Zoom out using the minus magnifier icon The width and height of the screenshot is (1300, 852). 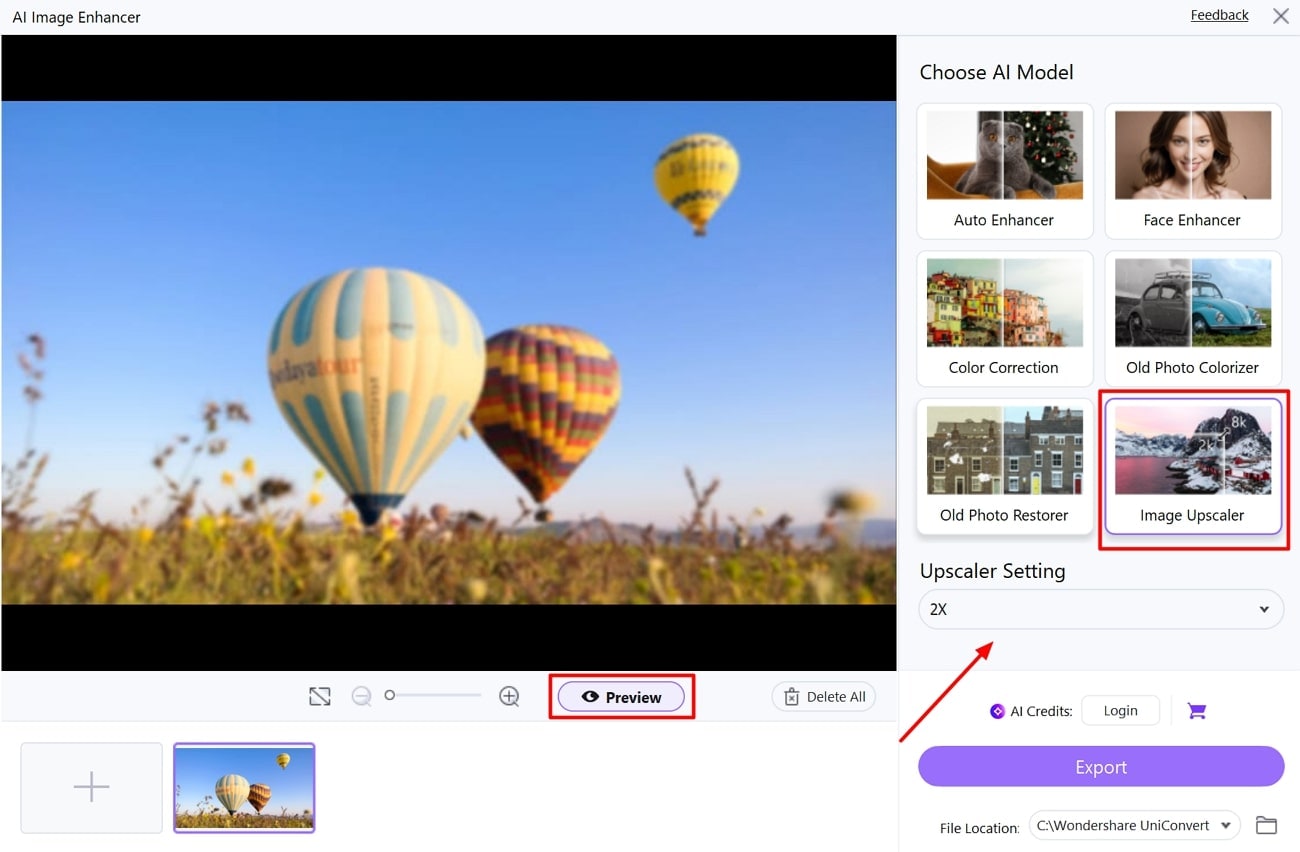tap(362, 697)
